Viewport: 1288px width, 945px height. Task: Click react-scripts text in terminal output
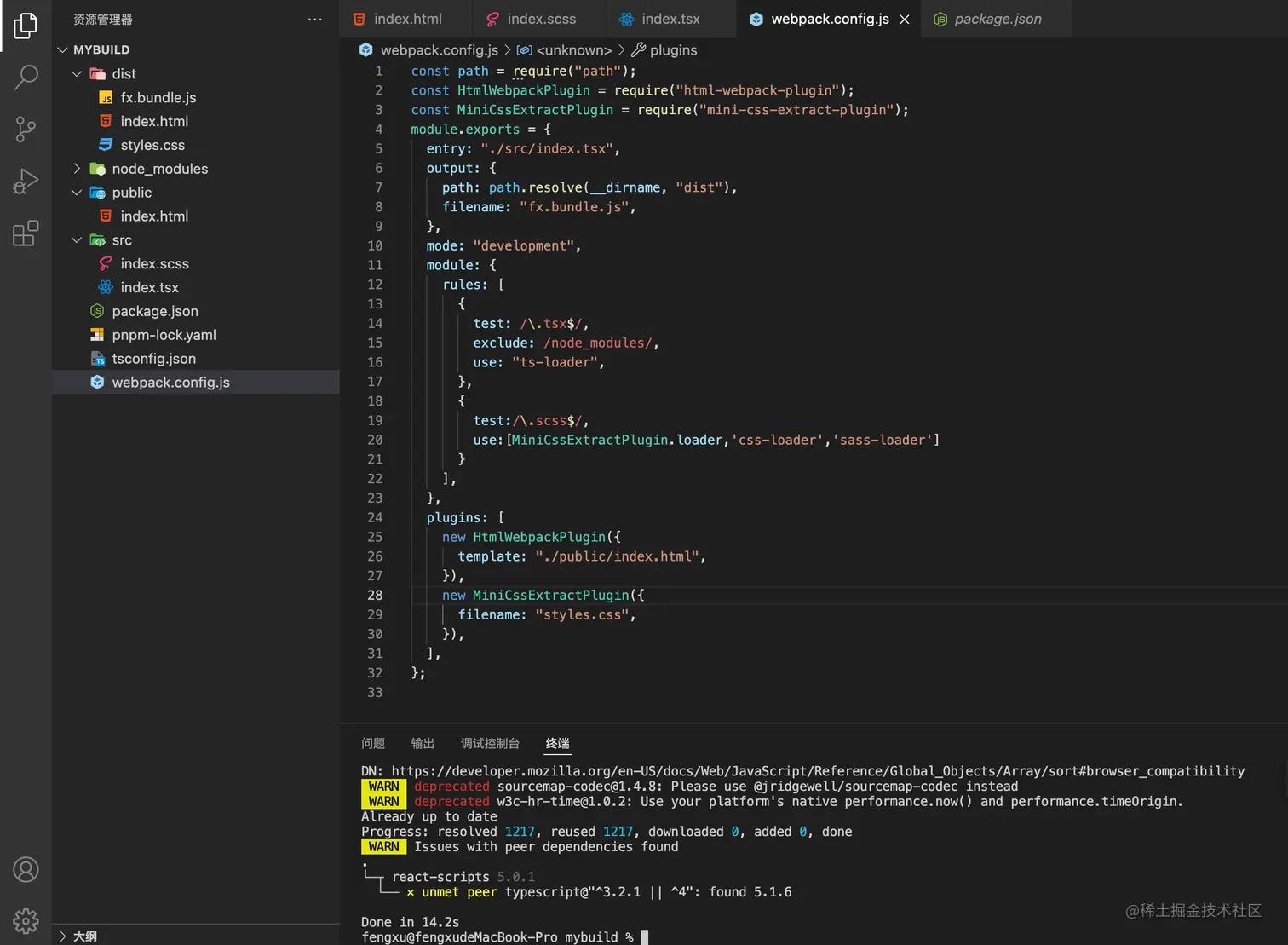[x=440, y=877]
